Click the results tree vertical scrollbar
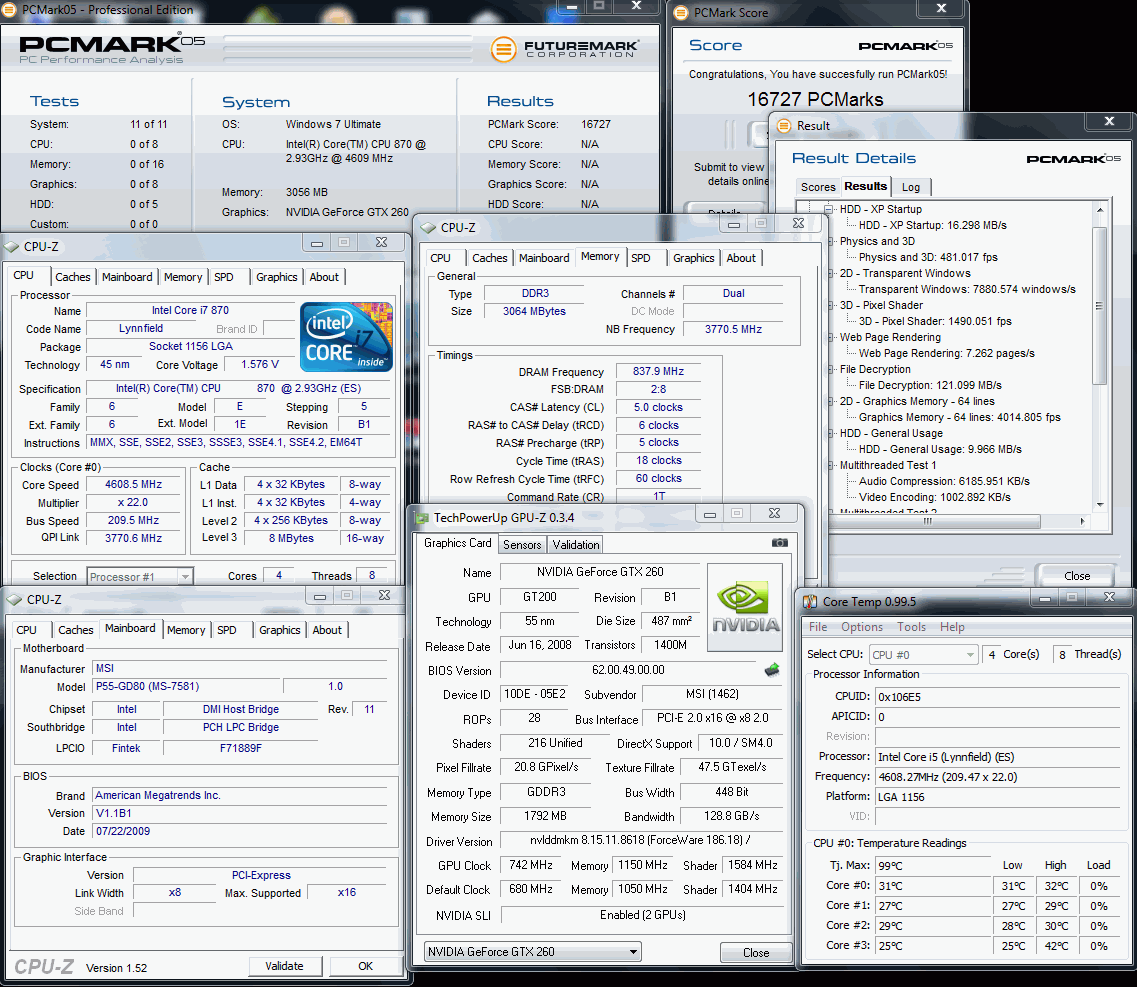Viewport: 1137px width, 987px height. click(1099, 306)
